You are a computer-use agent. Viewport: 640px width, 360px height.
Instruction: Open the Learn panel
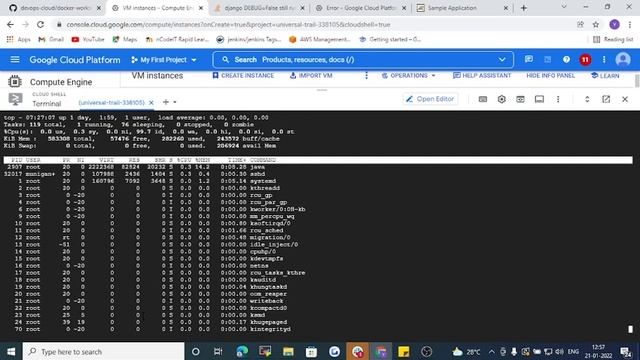click(x=605, y=76)
